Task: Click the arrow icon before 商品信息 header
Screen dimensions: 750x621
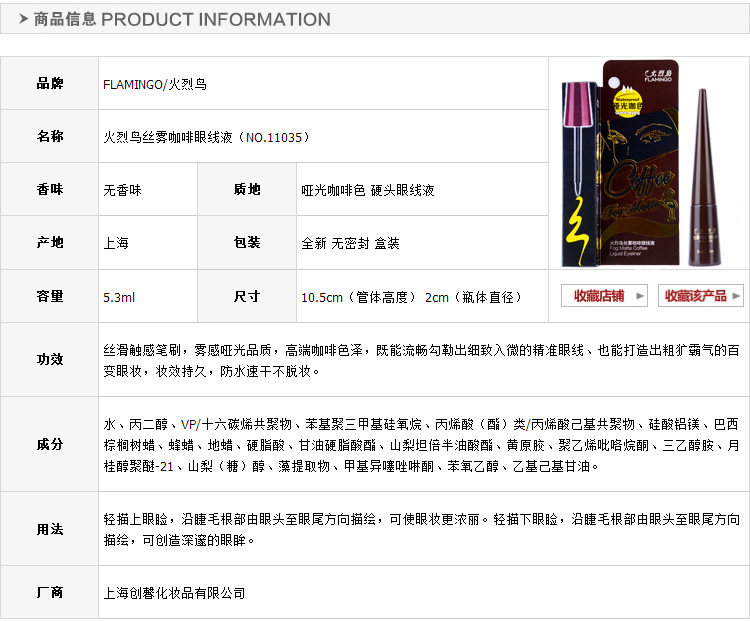Action: 23,19
